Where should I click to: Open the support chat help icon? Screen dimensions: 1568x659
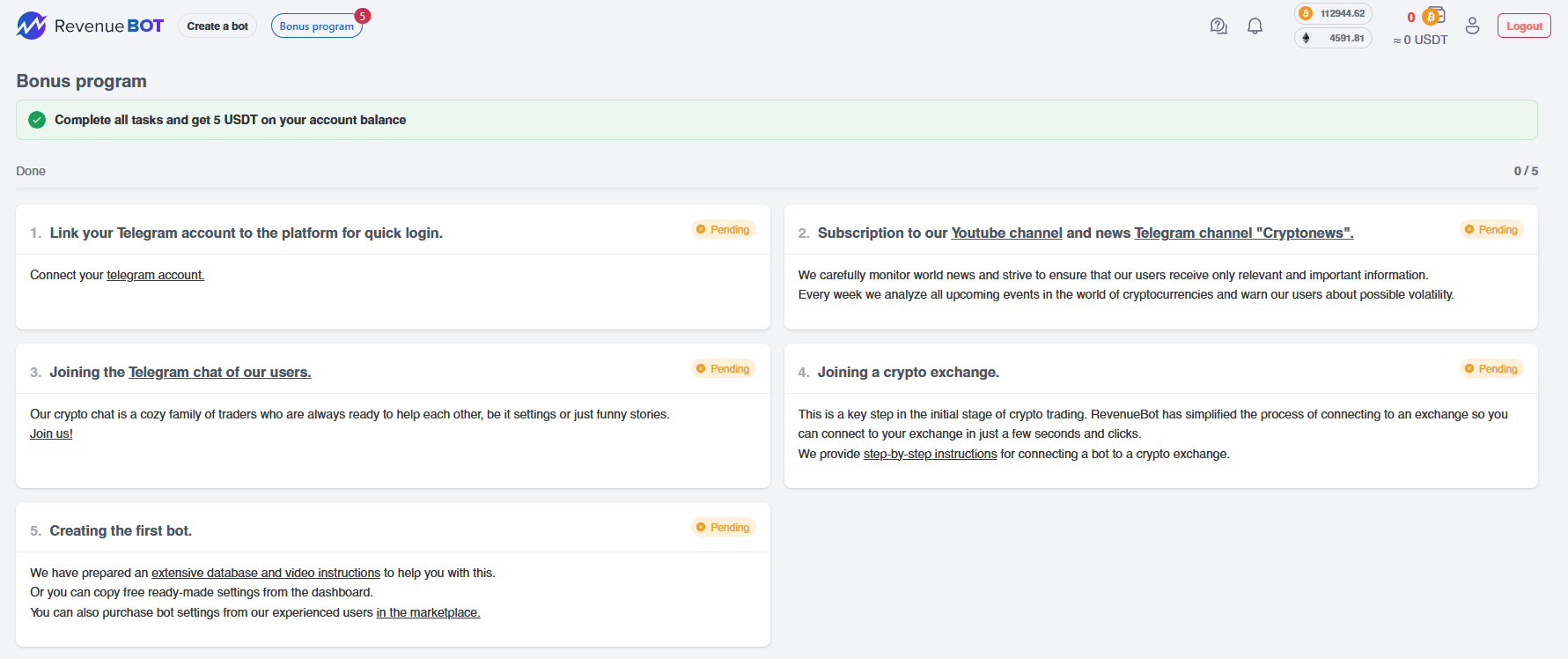(1218, 26)
